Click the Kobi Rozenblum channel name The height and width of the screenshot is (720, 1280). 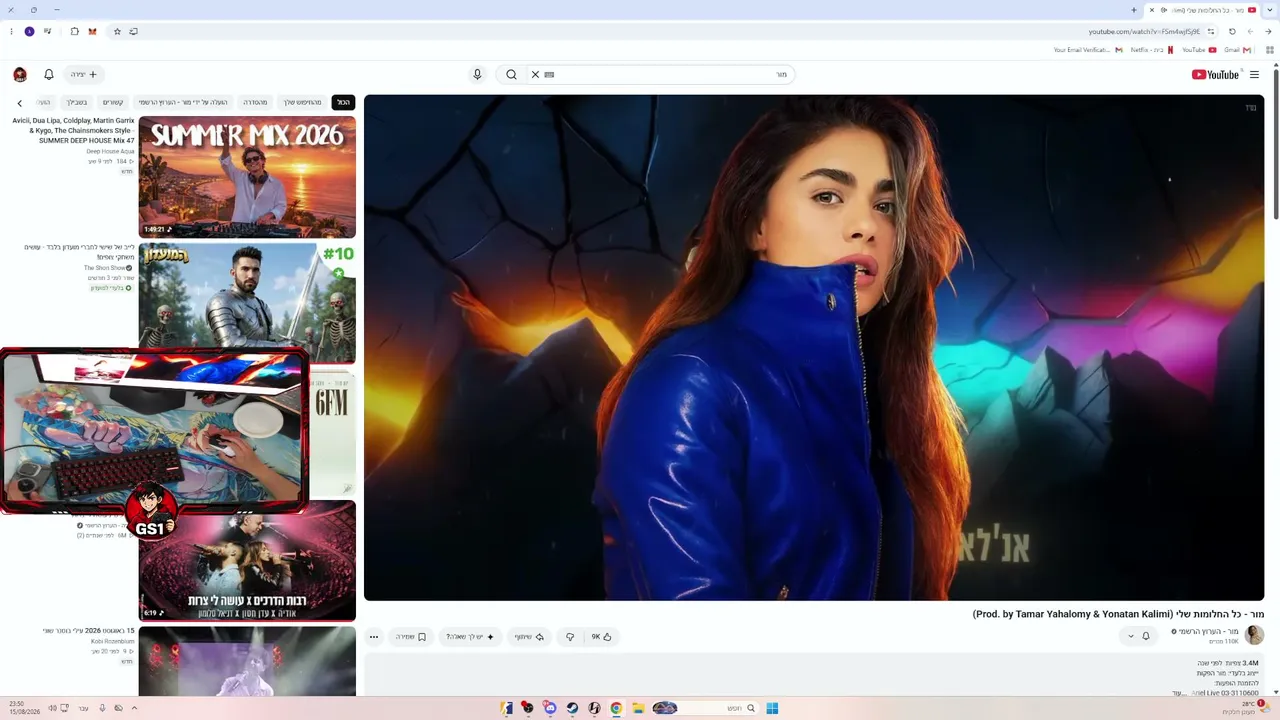pos(112,641)
